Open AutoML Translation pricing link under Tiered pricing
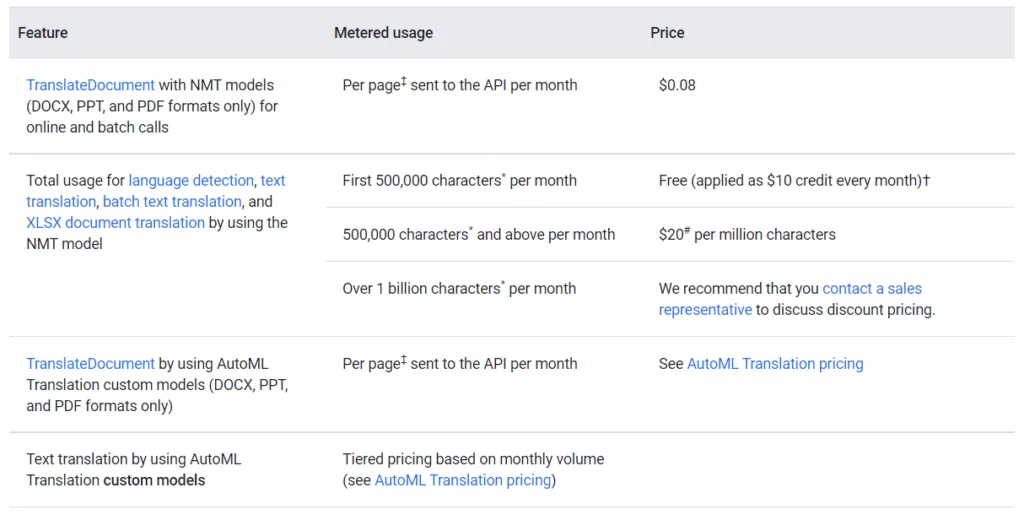This screenshot has height=531, width=1024. tap(463, 480)
